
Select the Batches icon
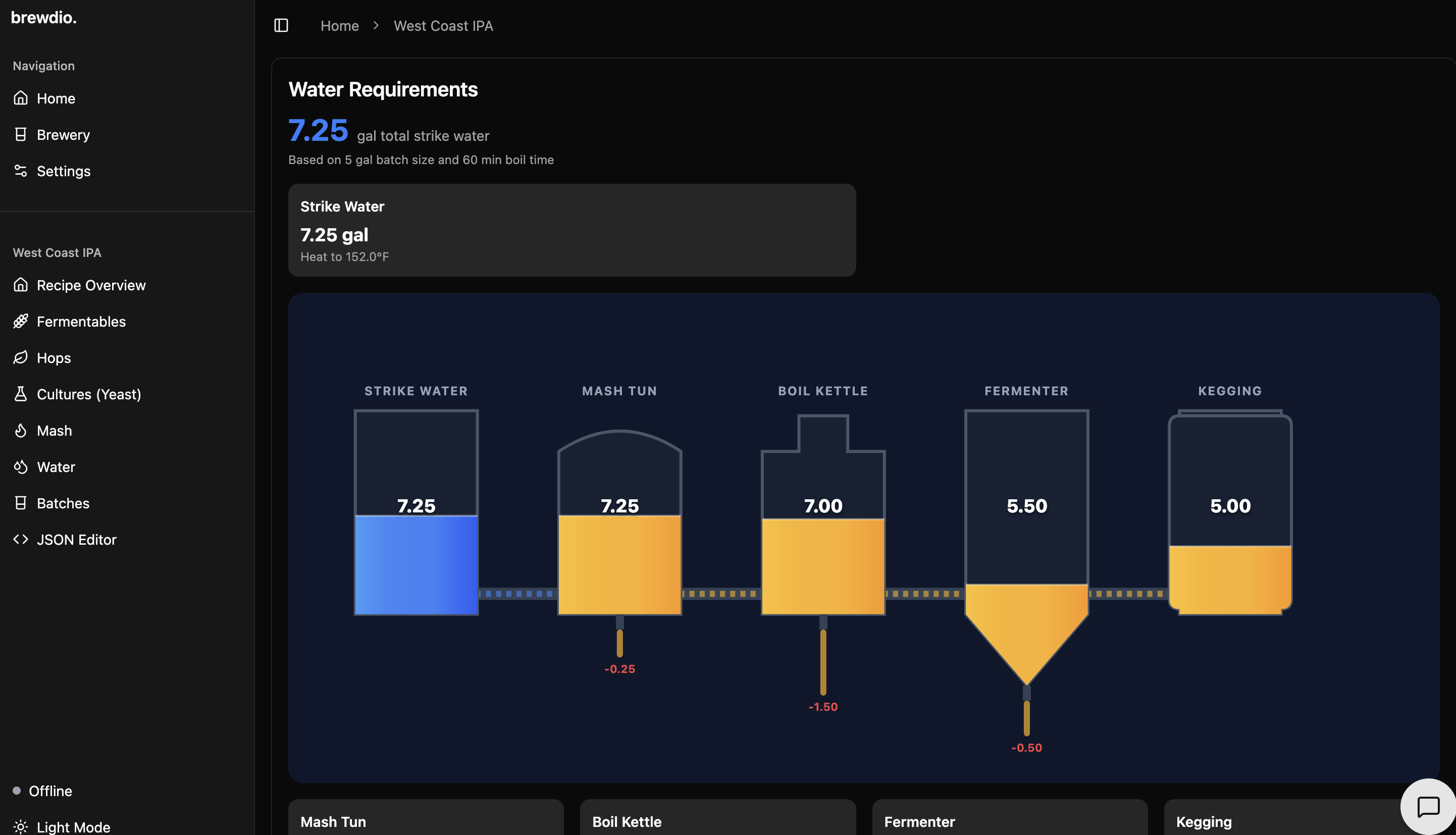[x=21, y=503]
